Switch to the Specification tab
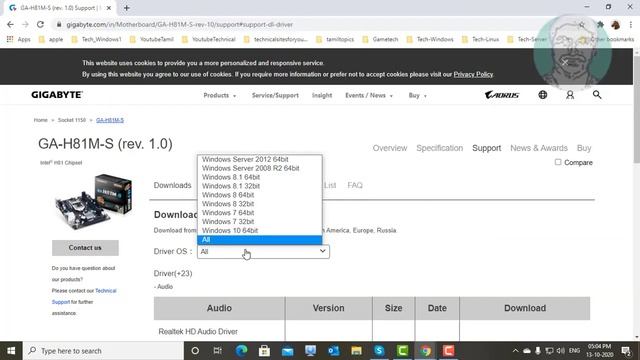Screen dimensions: 640x360 440,148
